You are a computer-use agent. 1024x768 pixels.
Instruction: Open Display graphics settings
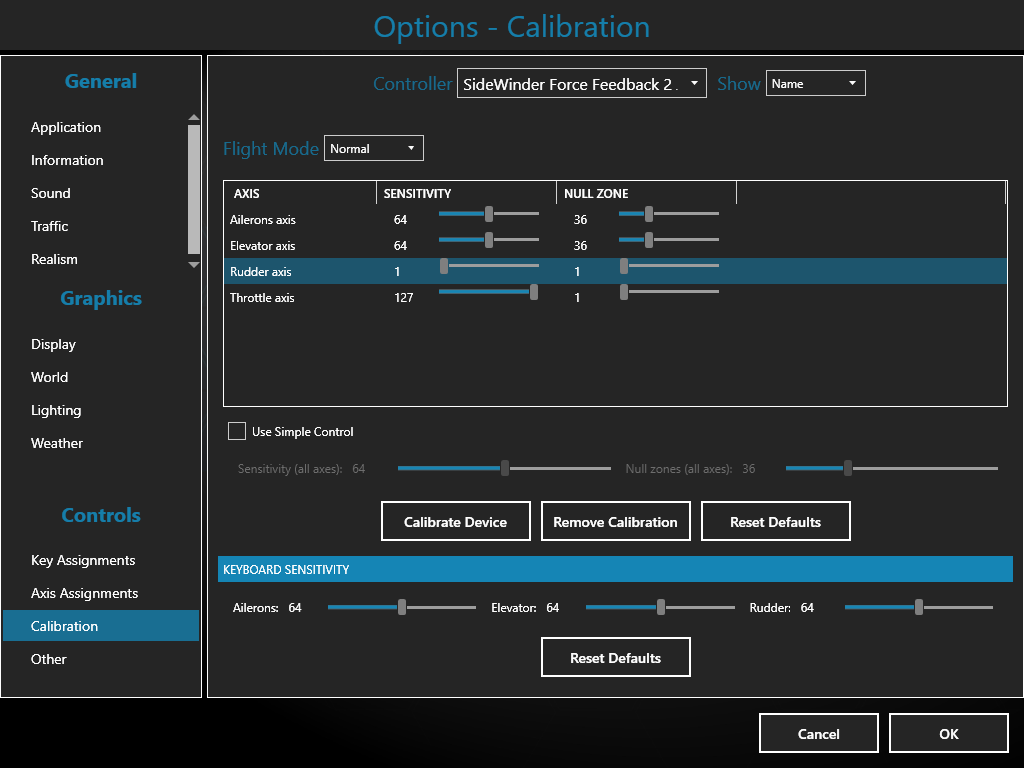[54, 344]
